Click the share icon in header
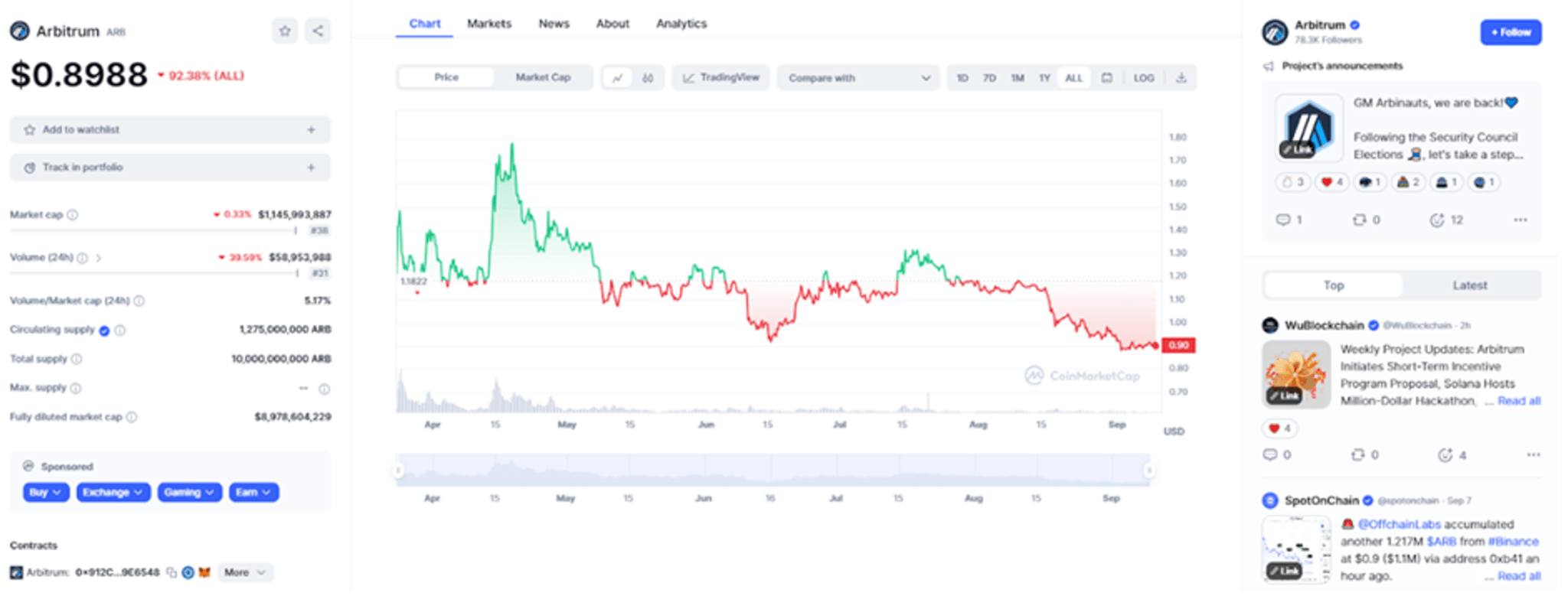 (x=318, y=31)
